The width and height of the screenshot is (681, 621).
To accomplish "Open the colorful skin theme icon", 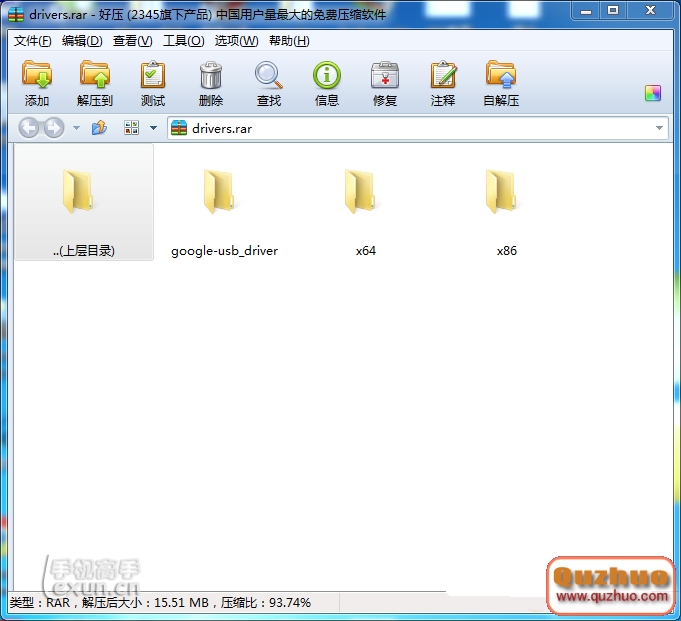I will 653,93.
